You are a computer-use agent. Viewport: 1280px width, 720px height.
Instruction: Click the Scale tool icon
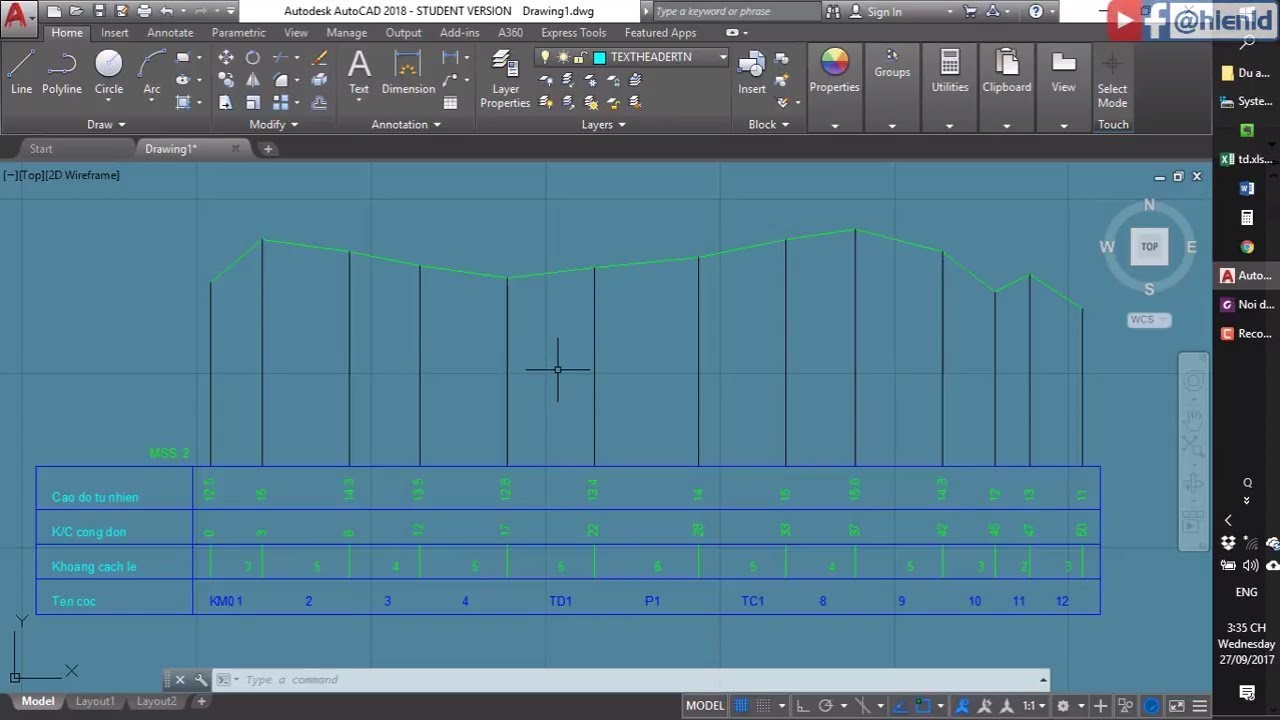[253, 102]
